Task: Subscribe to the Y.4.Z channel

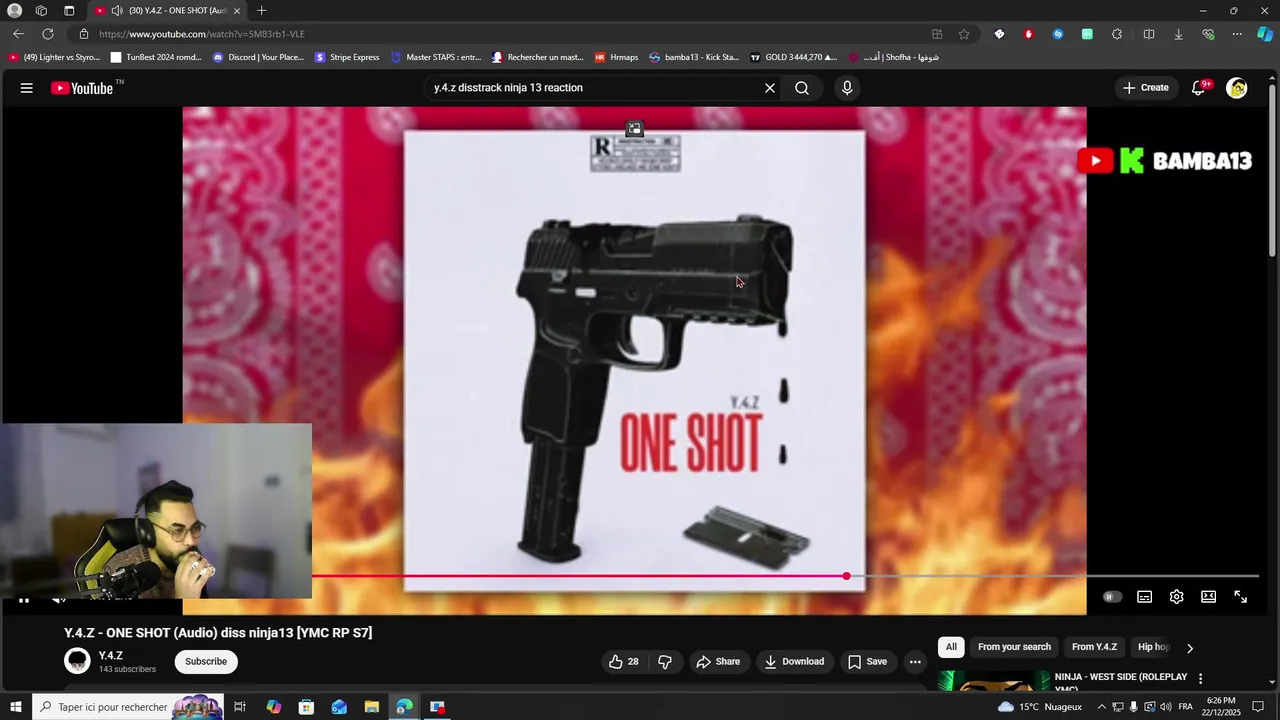Action: coord(206,661)
